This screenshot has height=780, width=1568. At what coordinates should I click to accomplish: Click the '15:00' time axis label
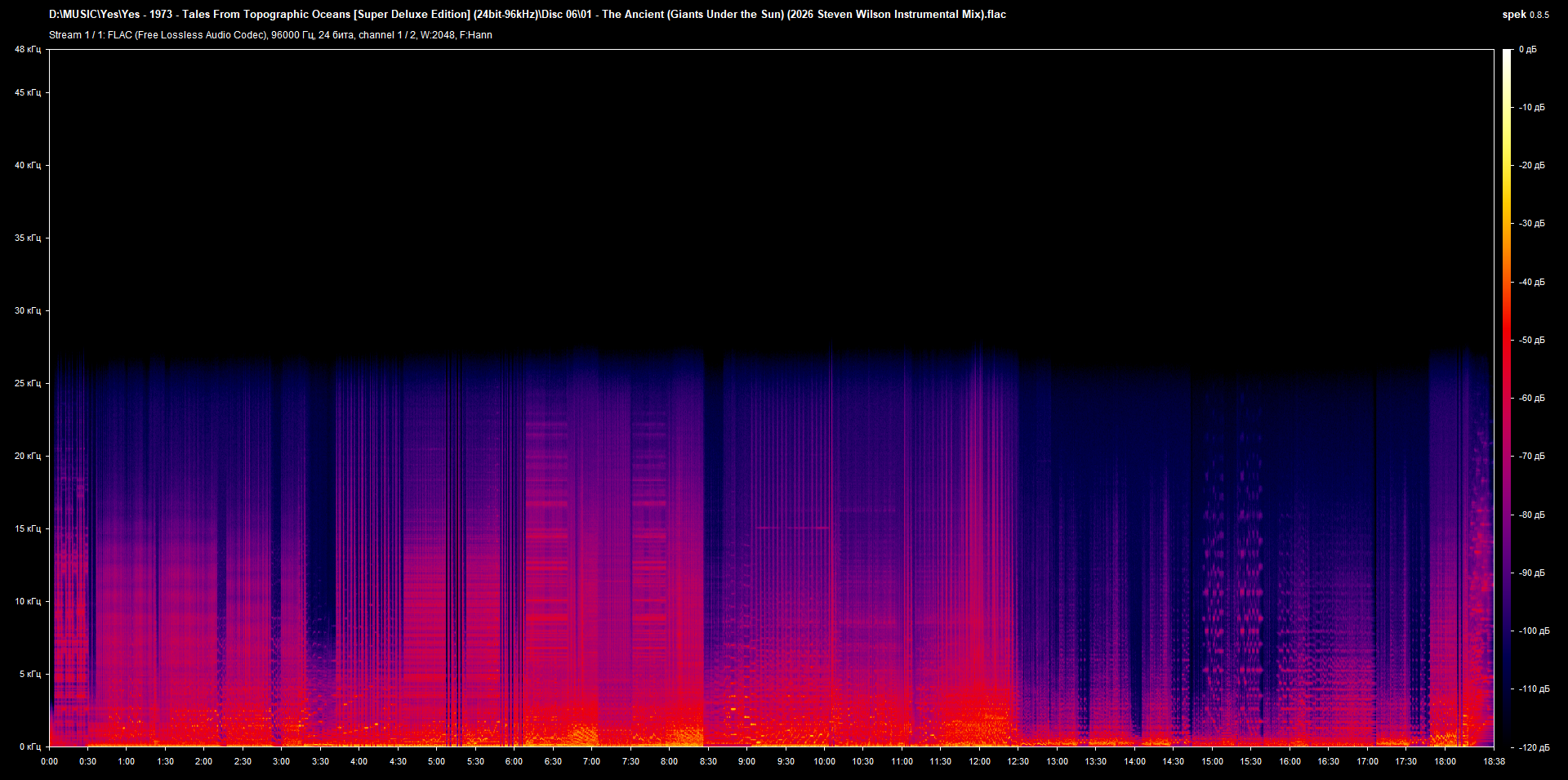pos(1212,762)
